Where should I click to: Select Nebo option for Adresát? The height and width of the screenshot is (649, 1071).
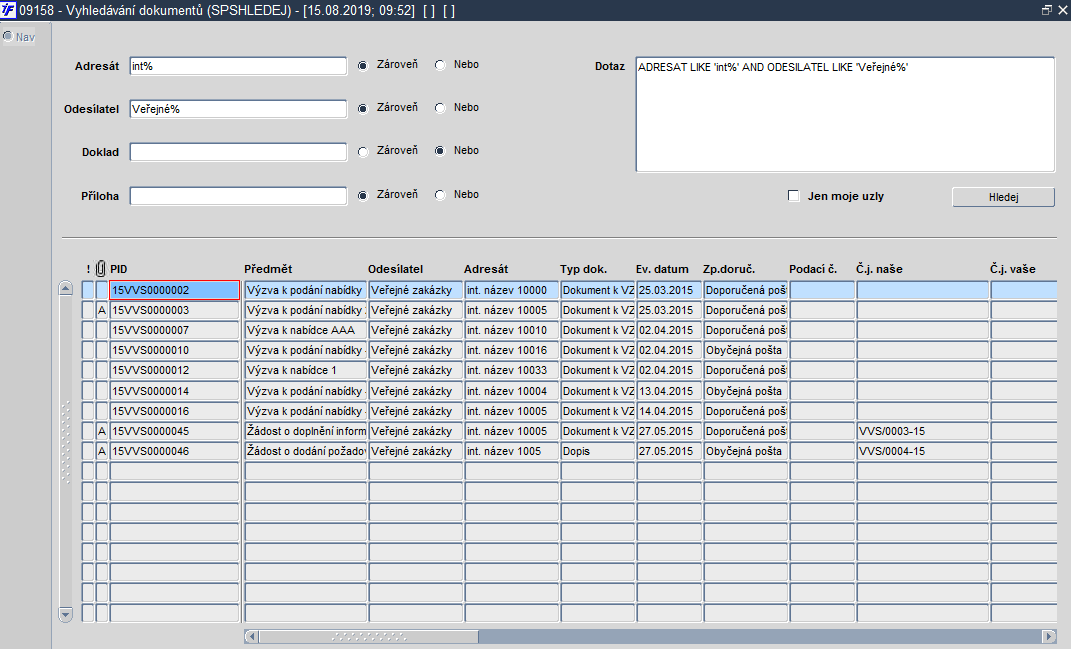(441, 65)
